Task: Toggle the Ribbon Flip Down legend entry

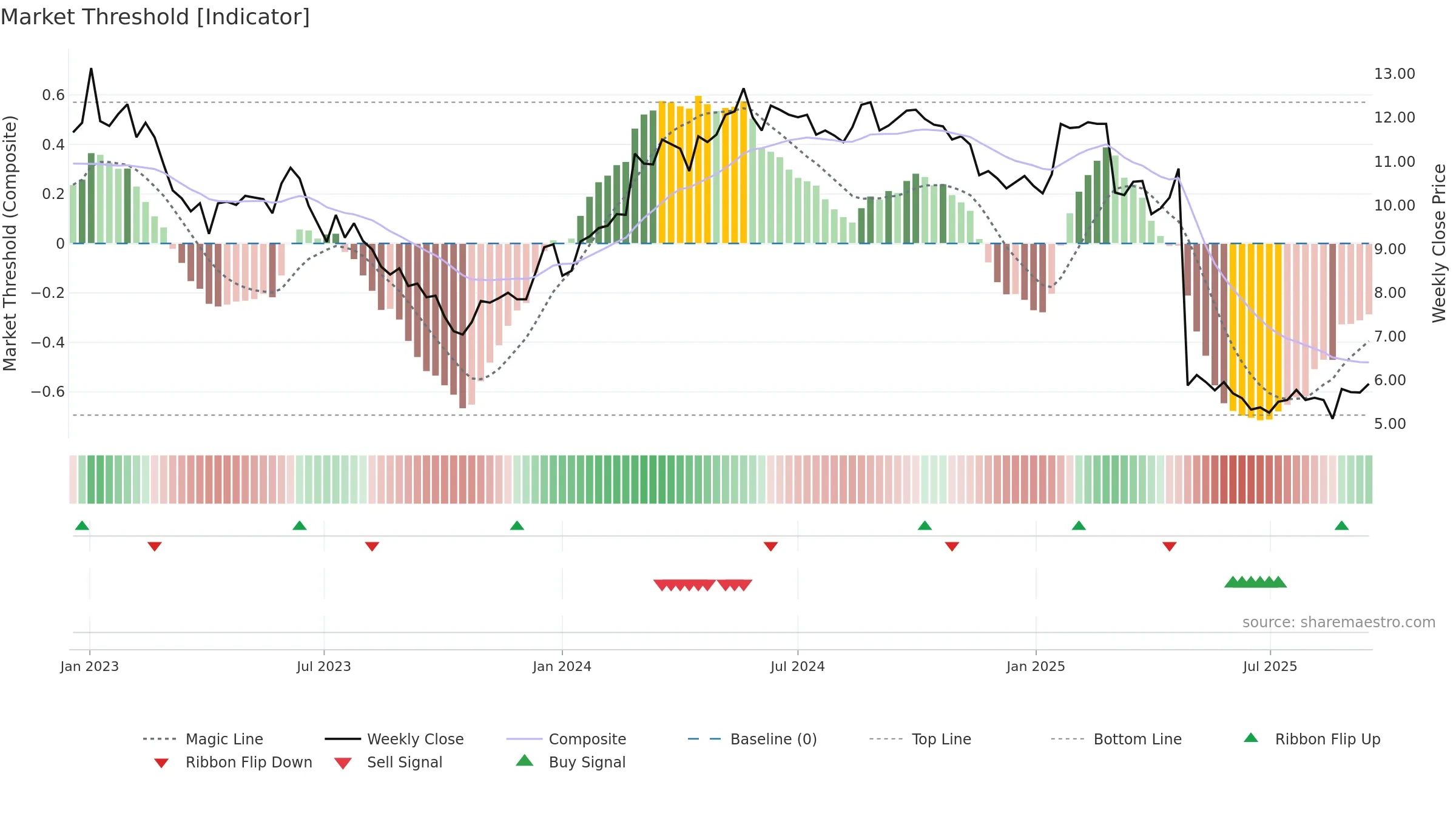Action: coord(233,762)
